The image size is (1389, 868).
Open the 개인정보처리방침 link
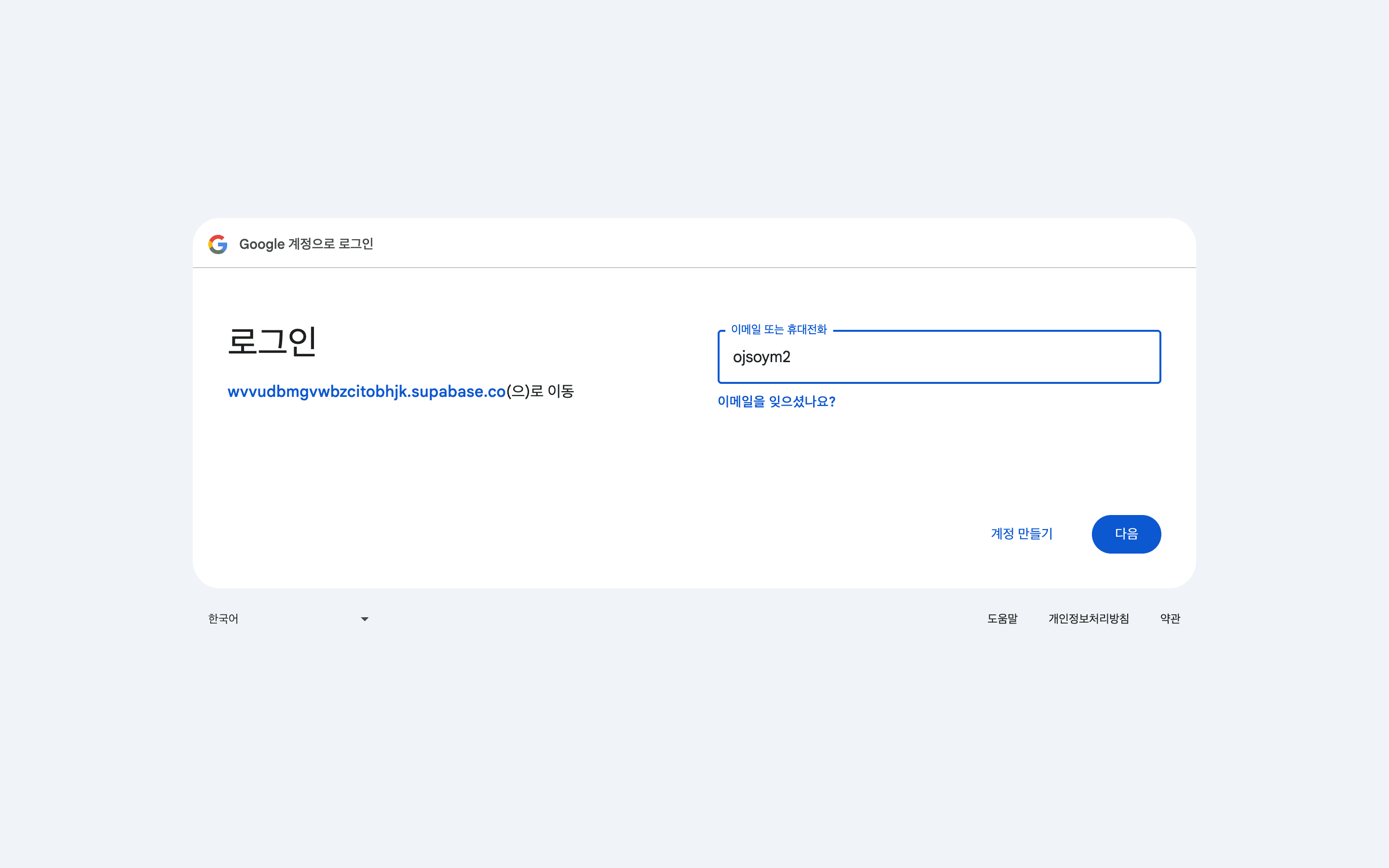(x=1089, y=619)
